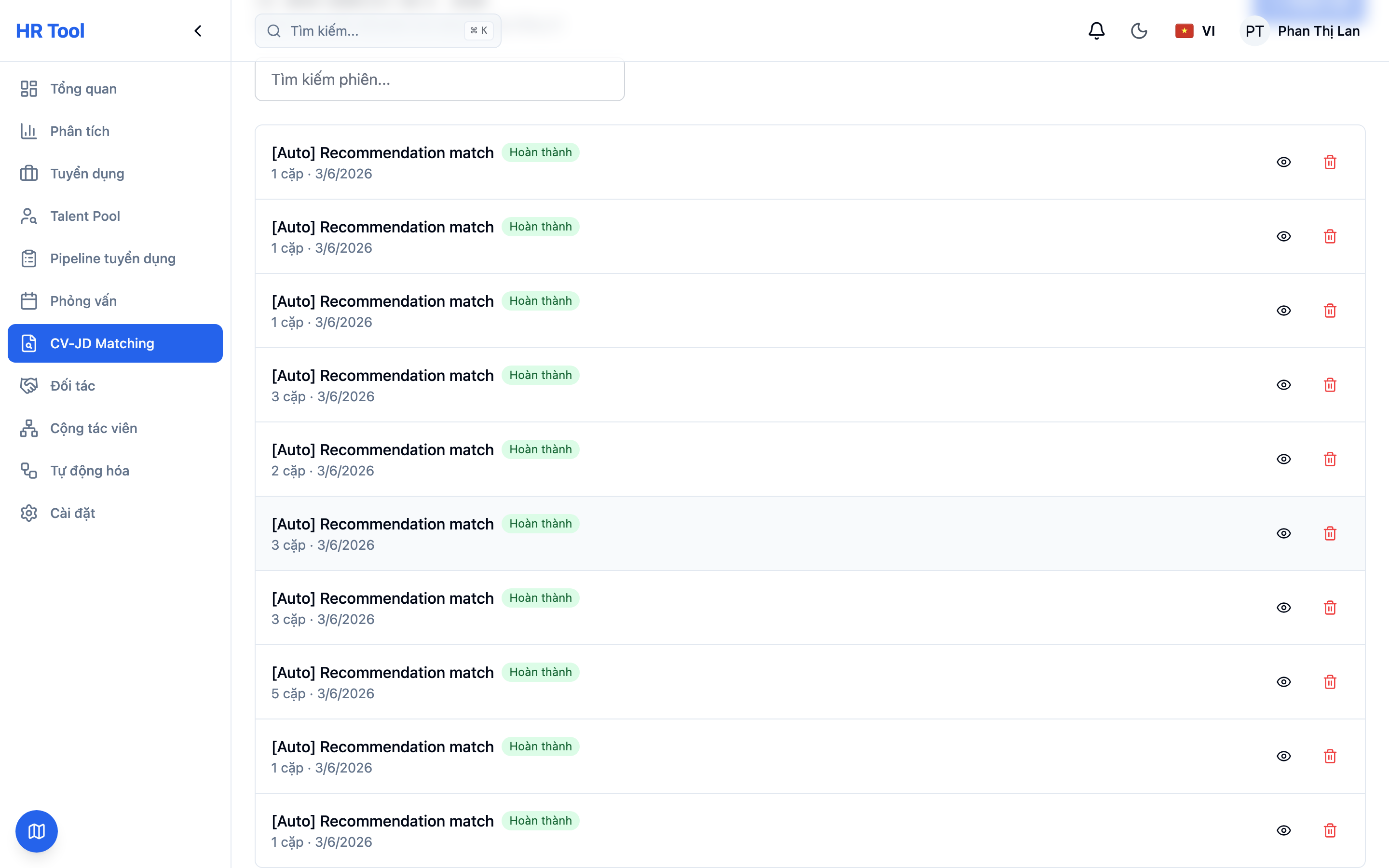Focus the Tìm kiếm phiên search field
The width and height of the screenshot is (1389, 868).
[x=440, y=80]
